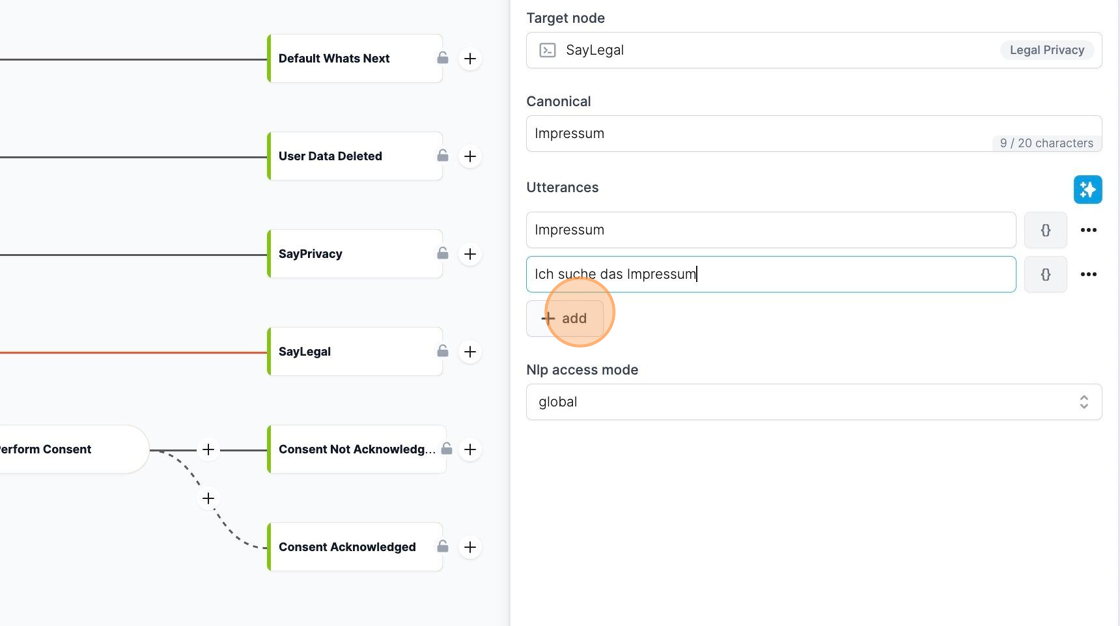Click plus on dashed Perform Consent branch
Viewport: 1120px width, 626px height.
point(208,498)
